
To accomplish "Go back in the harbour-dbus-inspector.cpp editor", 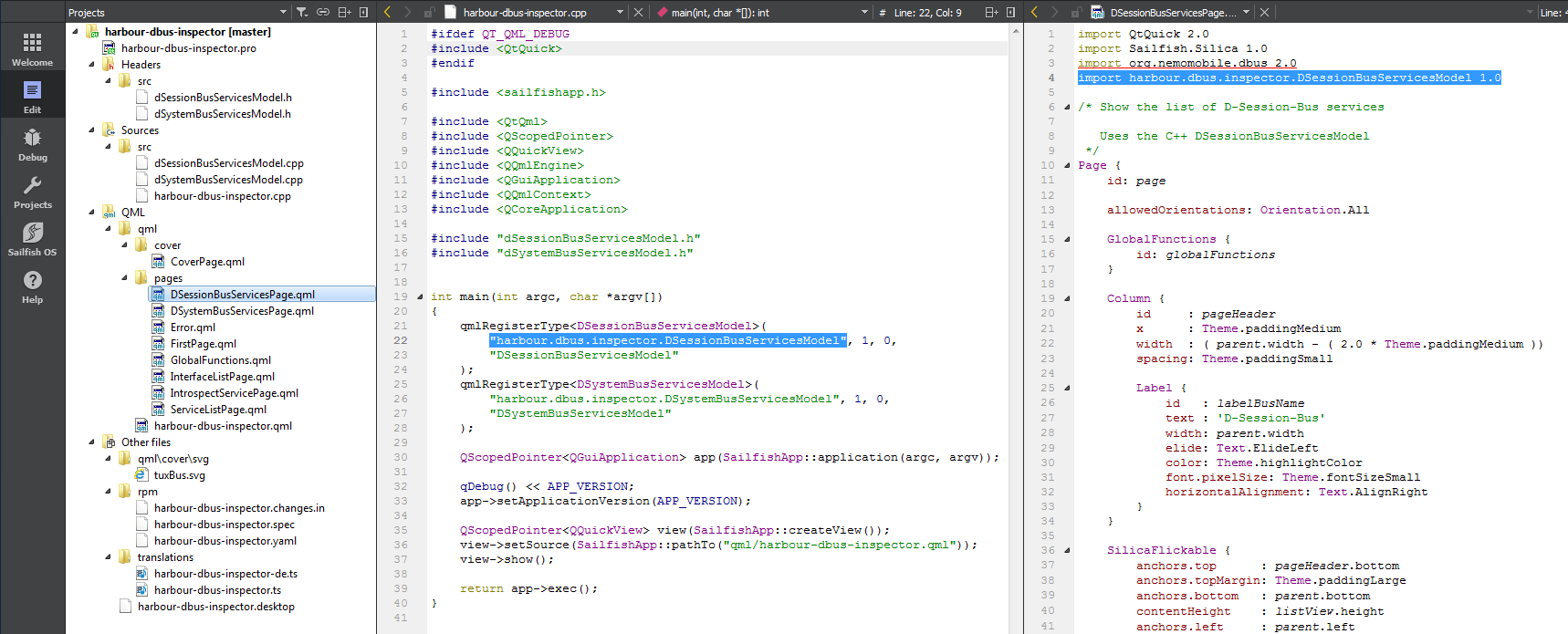I will tap(387, 12).
